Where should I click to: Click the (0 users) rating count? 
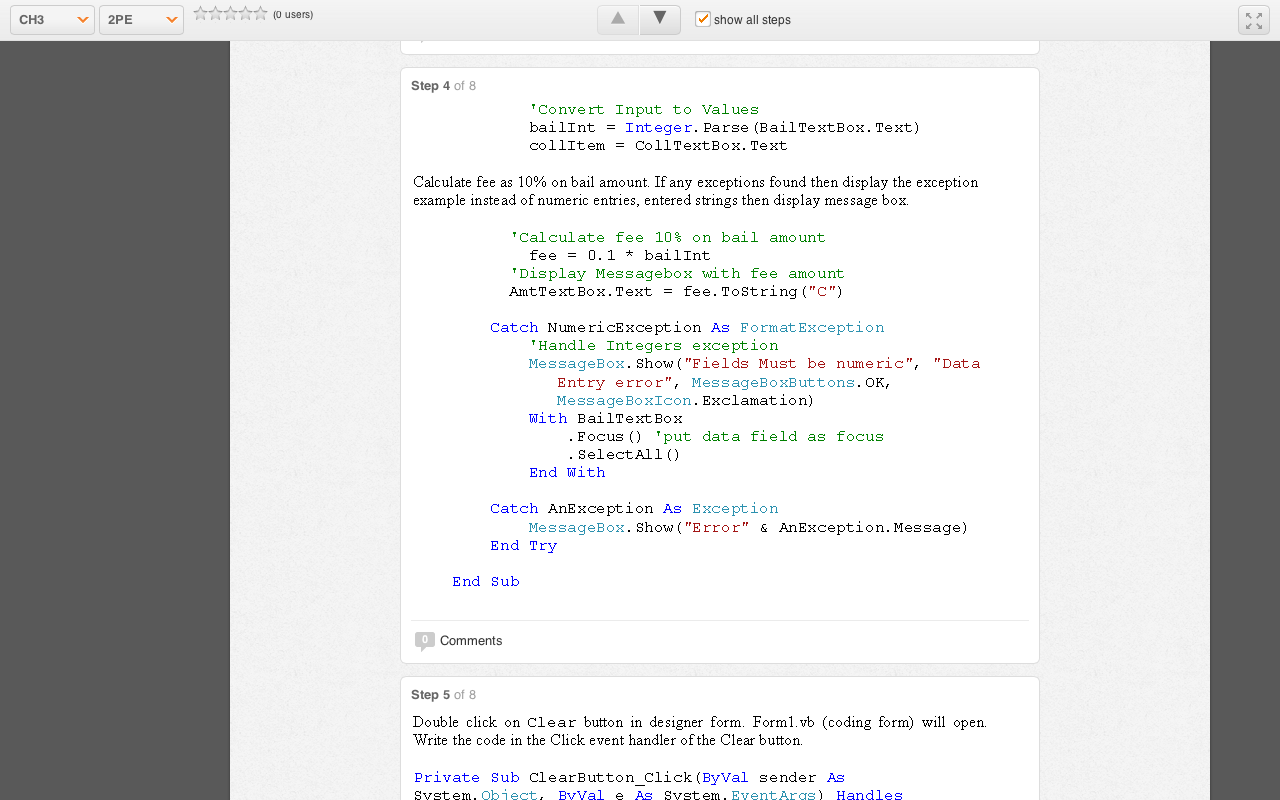coord(293,14)
